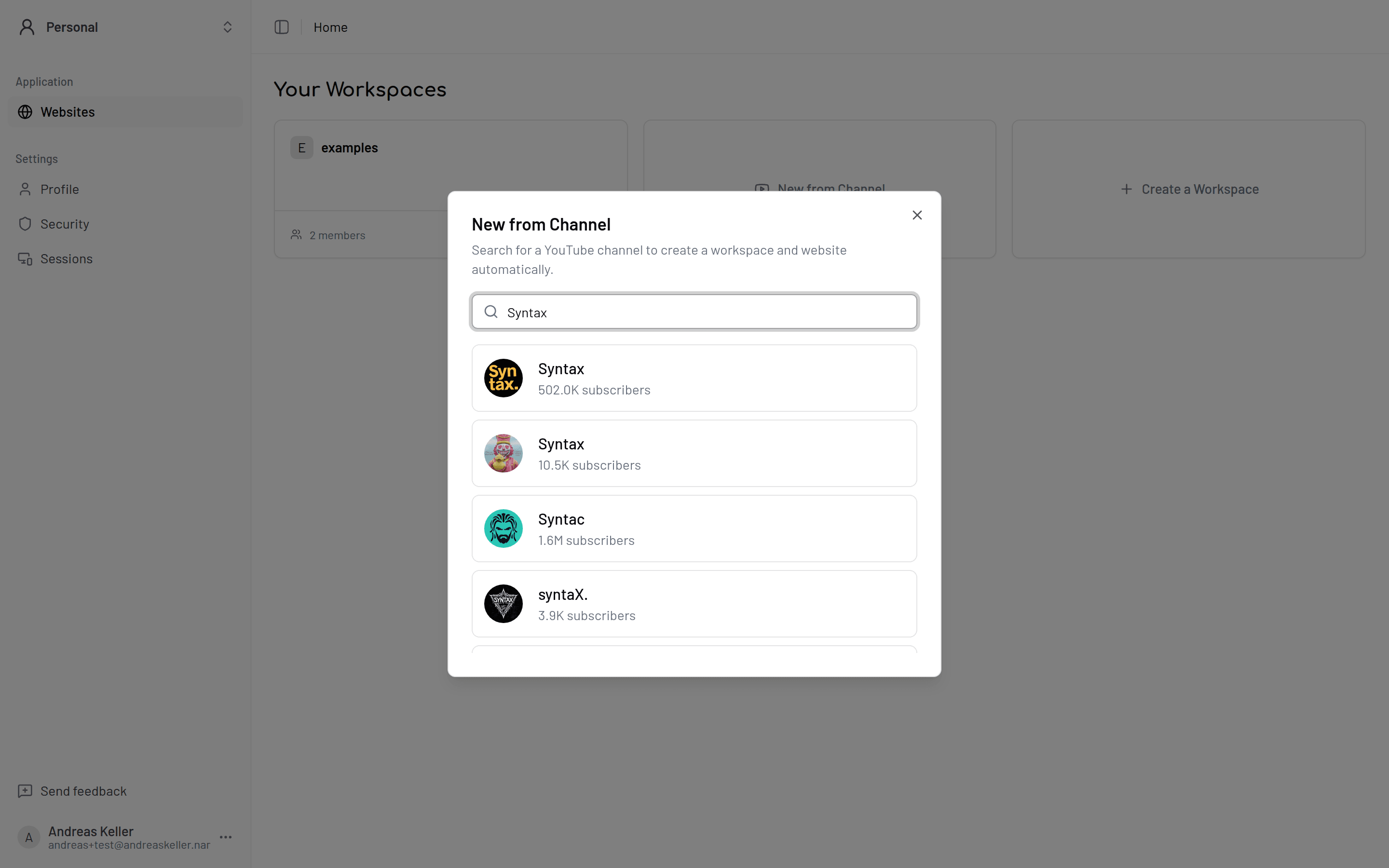Choose the Syntac channel with 1.6M subscribers
Screen dimensions: 1389x868
click(694, 529)
